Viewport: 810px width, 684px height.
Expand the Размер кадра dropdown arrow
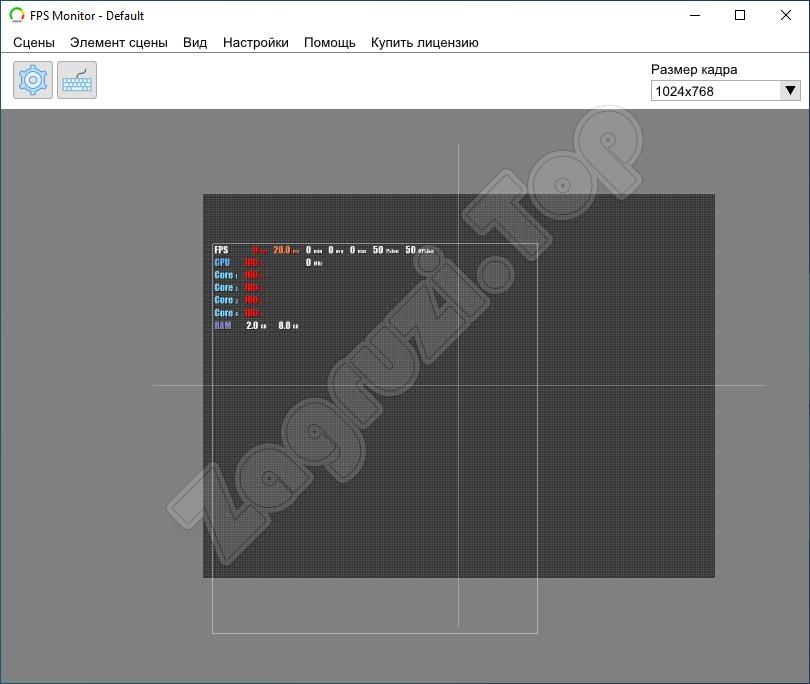(790, 91)
